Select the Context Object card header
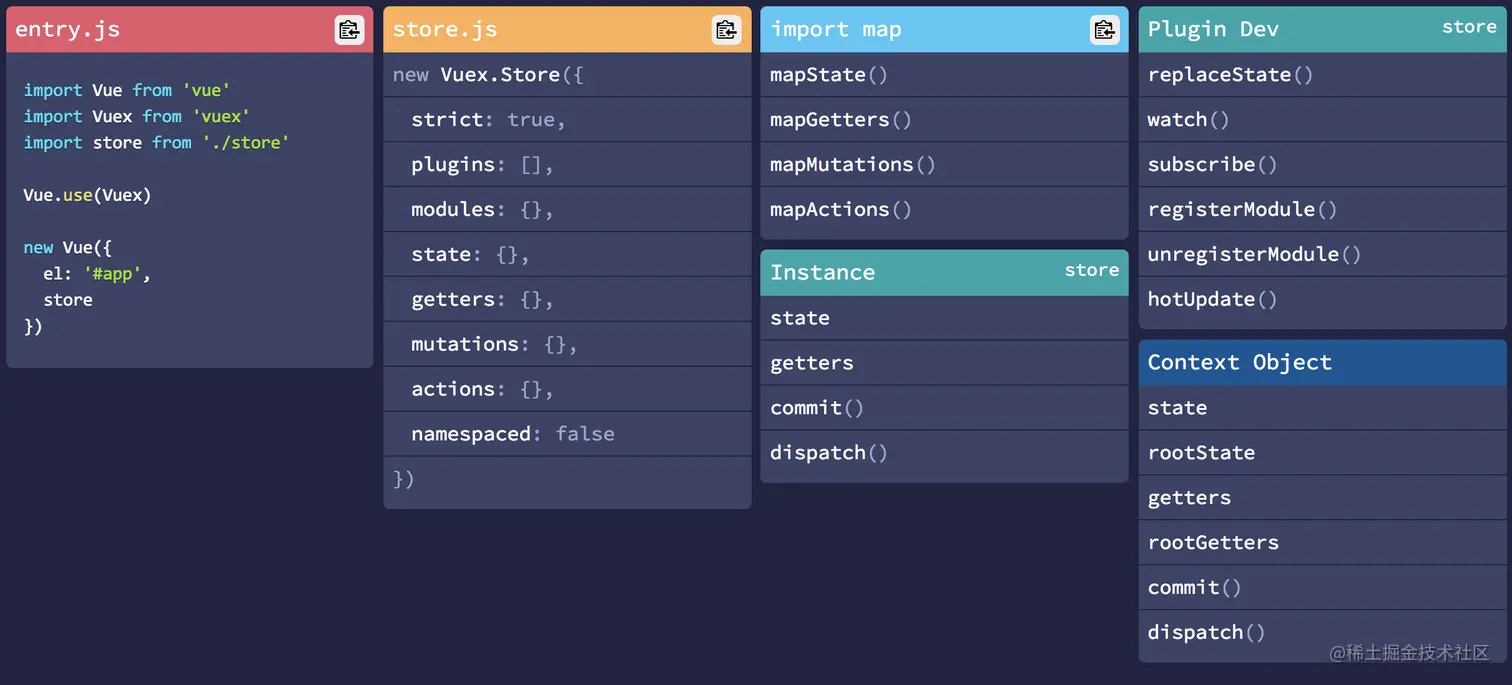 pyautogui.click(x=1322, y=362)
